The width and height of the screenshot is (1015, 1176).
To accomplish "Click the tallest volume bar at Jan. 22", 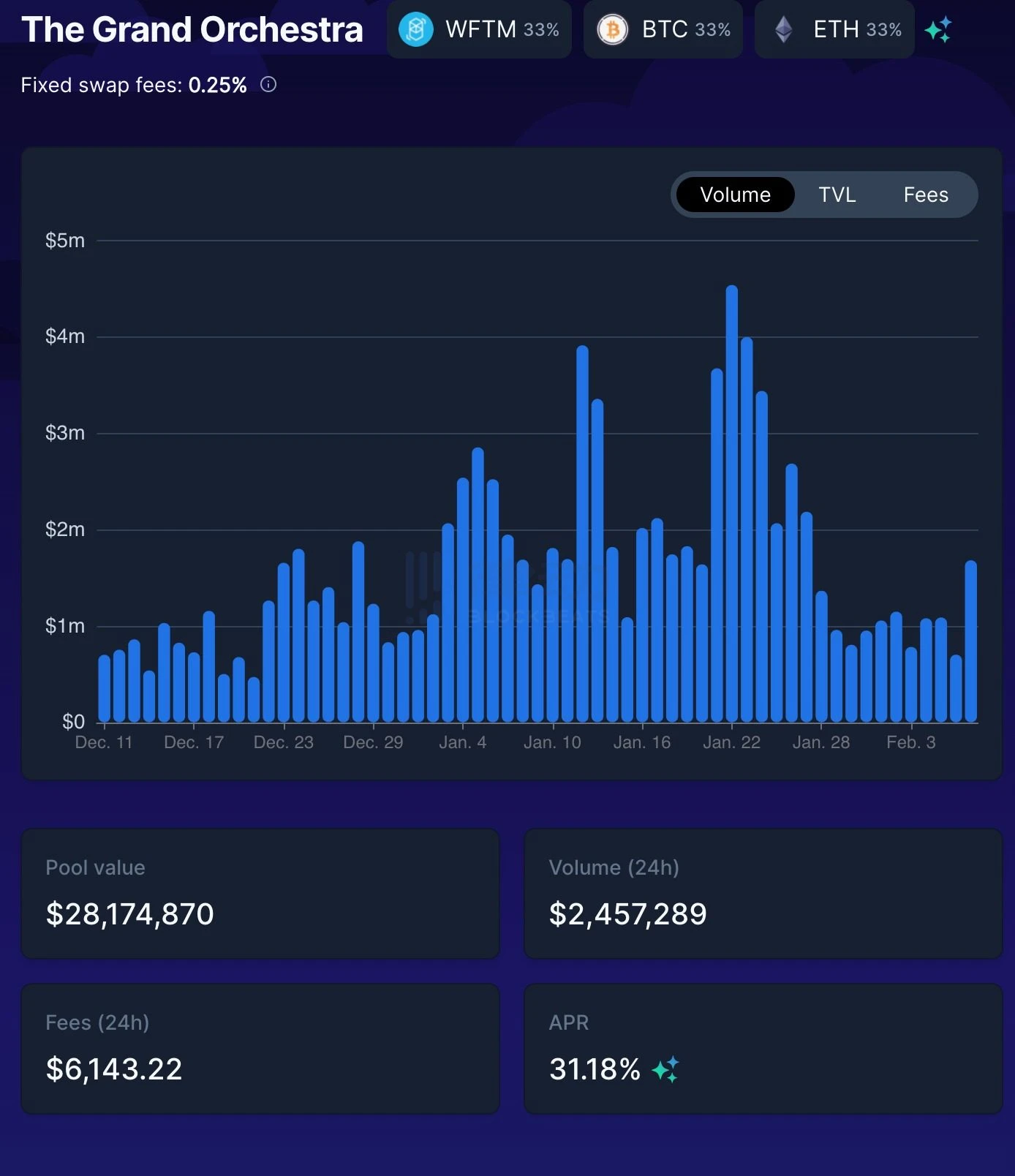I will (732, 504).
